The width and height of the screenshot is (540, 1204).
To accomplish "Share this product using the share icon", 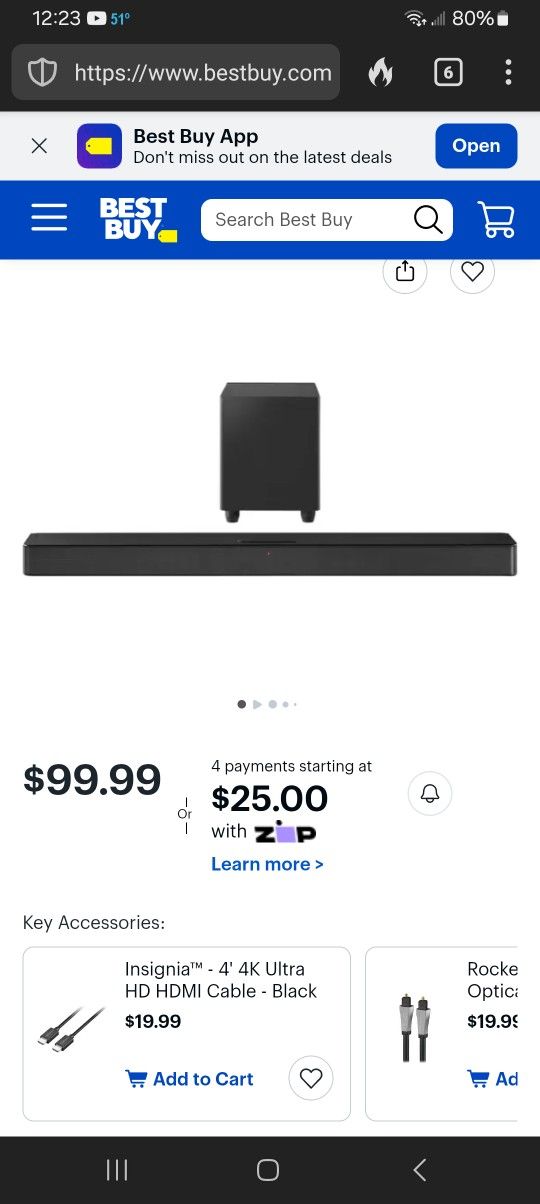I will point(405,271).
